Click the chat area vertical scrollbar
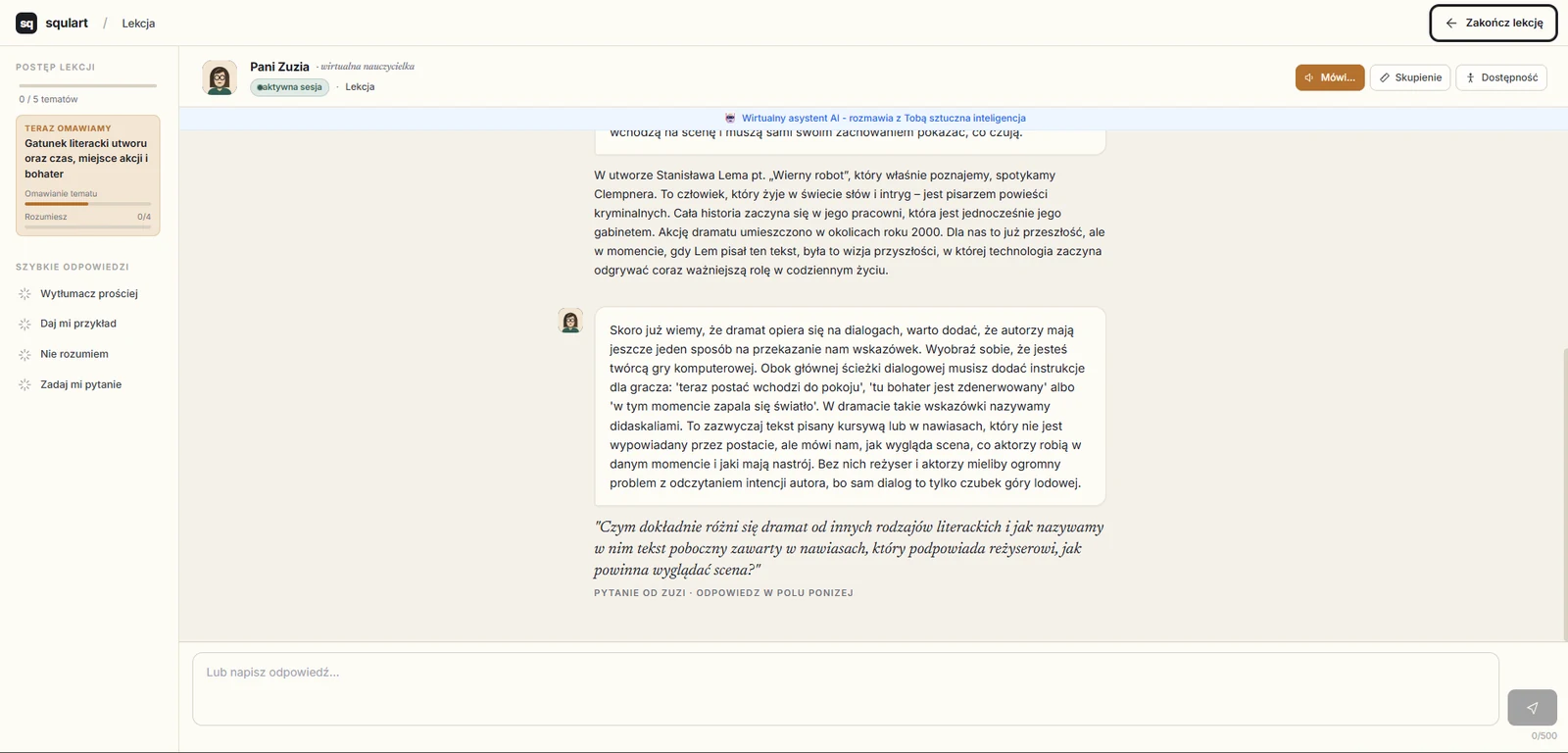Image resolution: width=1568 pixels, height=753 pixels. click(1564, 495)
